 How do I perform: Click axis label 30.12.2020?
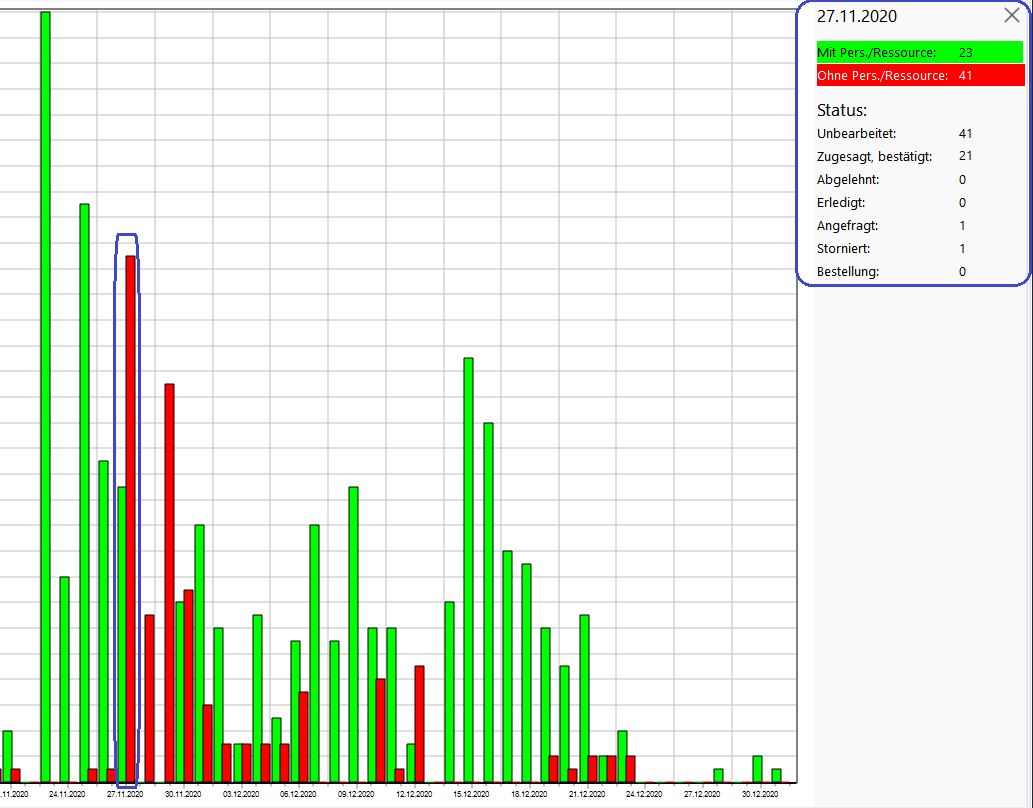tap(760, 794)
